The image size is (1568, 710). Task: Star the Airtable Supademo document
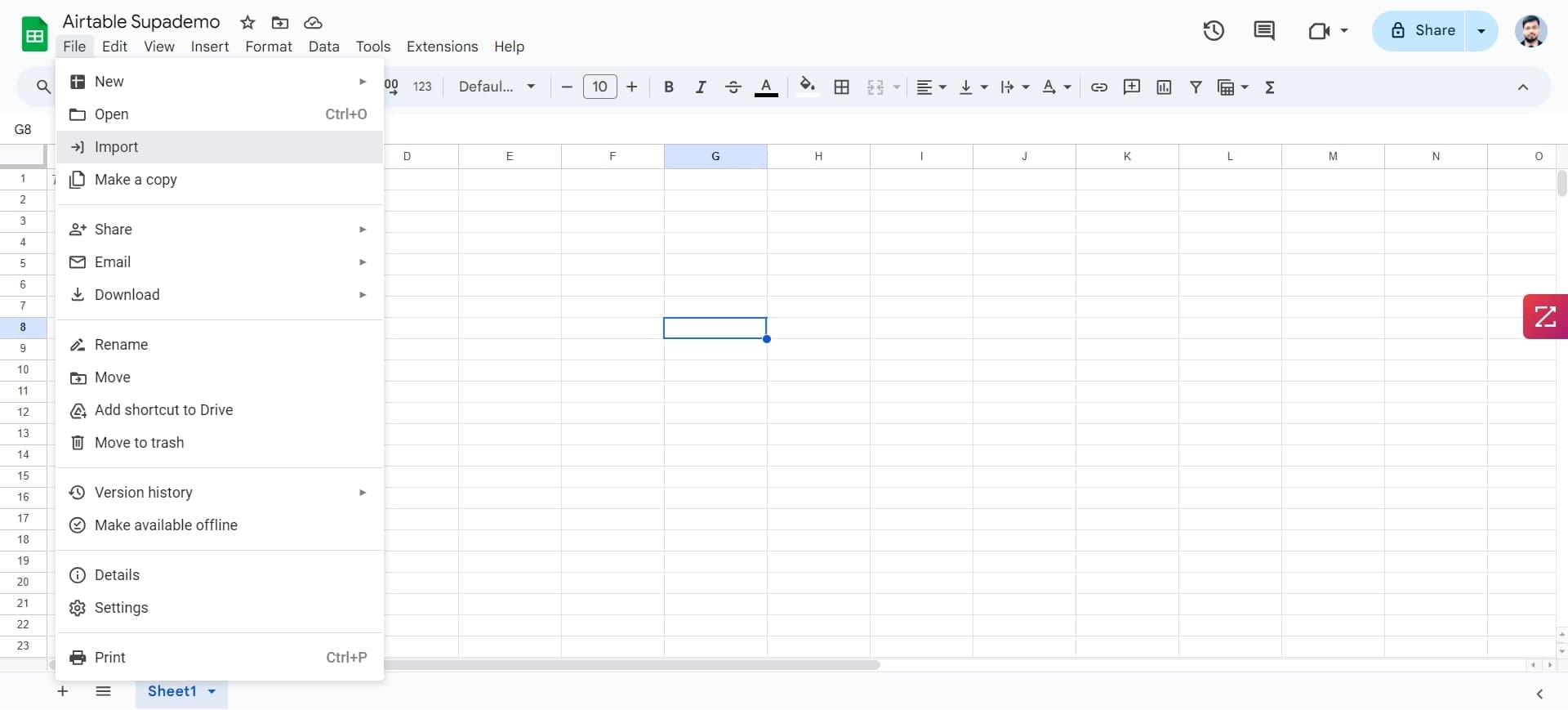pos(247,23)
